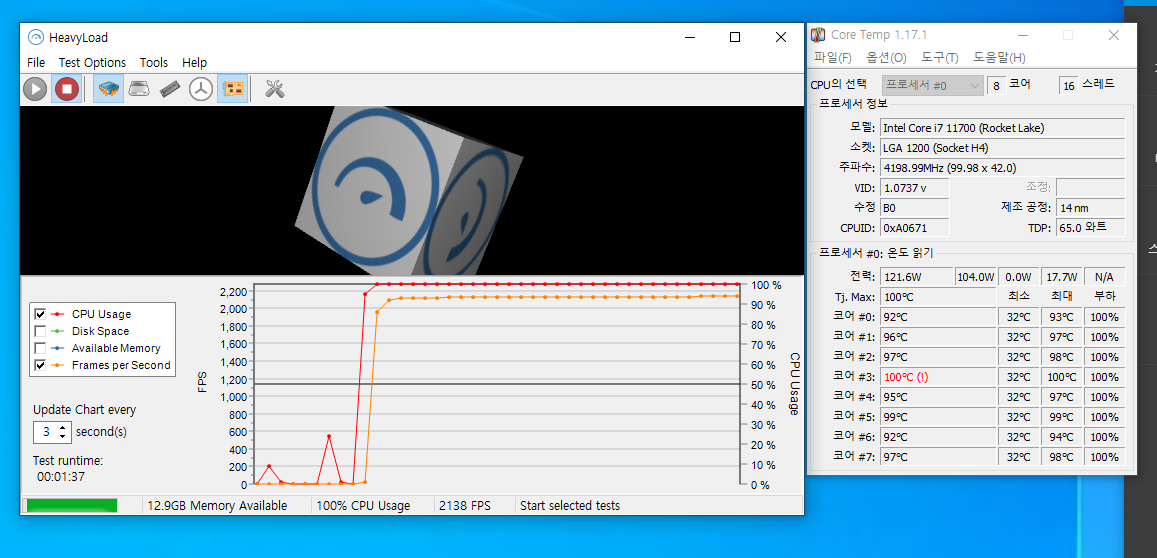The width and height of the screenshot is (1157, 558).
Task: Open the HeavyLoad File menu
Action: 36,63
